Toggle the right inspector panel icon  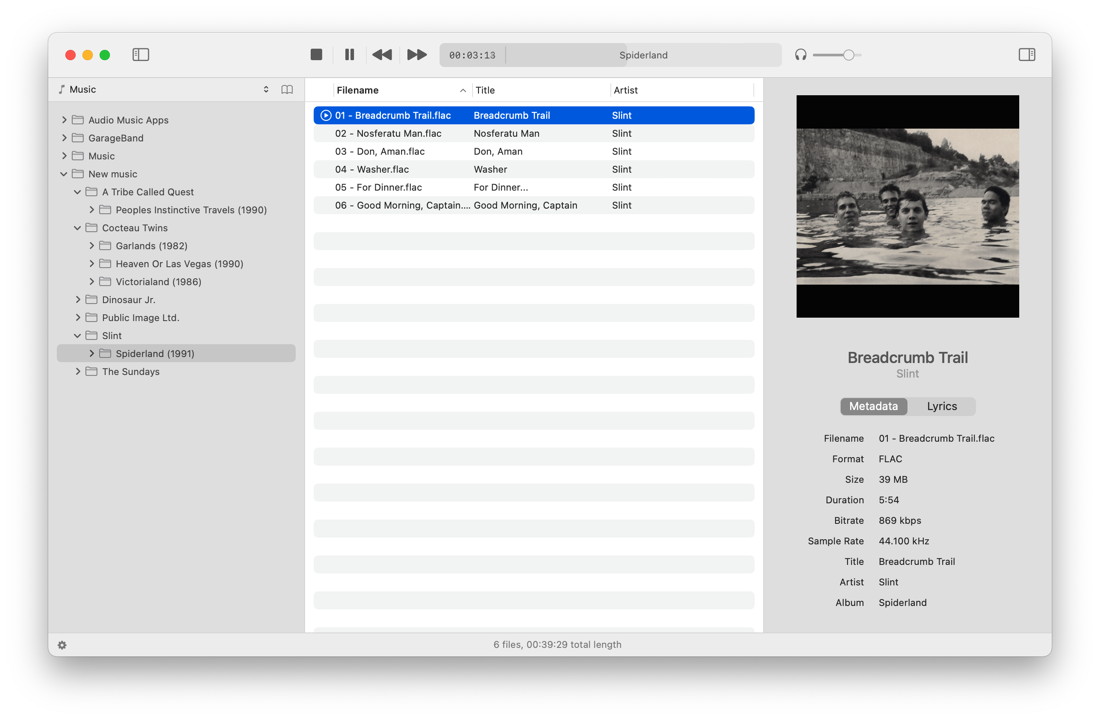coord(1026,55)
